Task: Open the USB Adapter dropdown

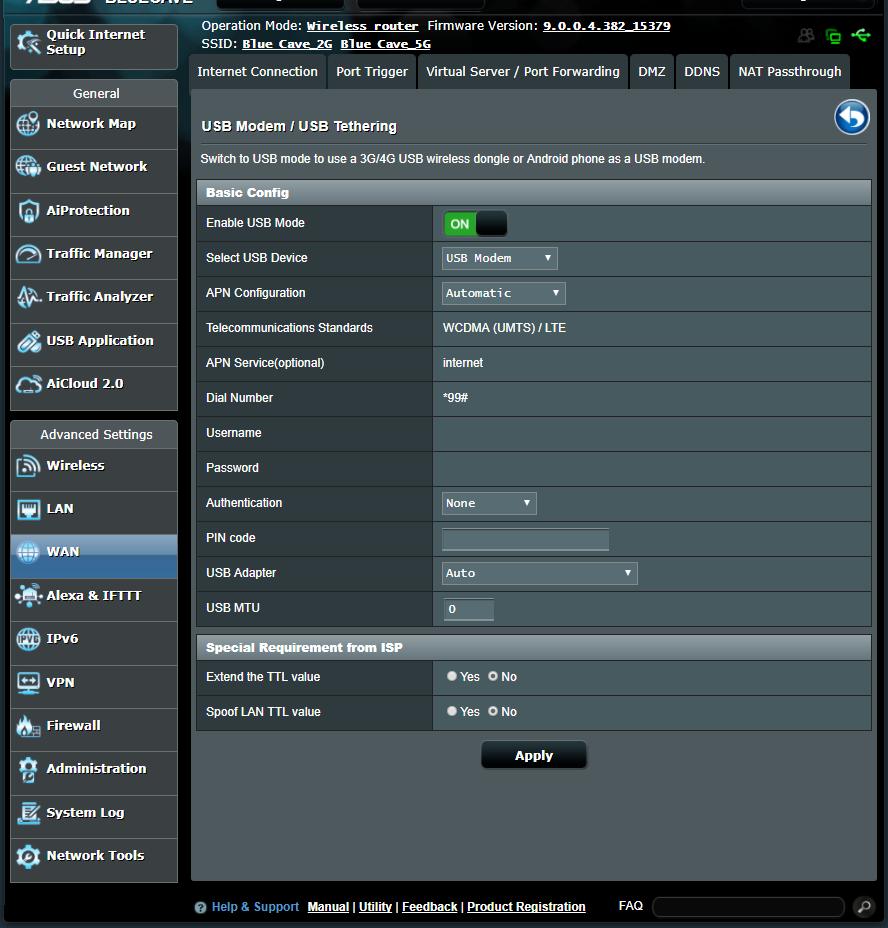Action: pos(539,573)
